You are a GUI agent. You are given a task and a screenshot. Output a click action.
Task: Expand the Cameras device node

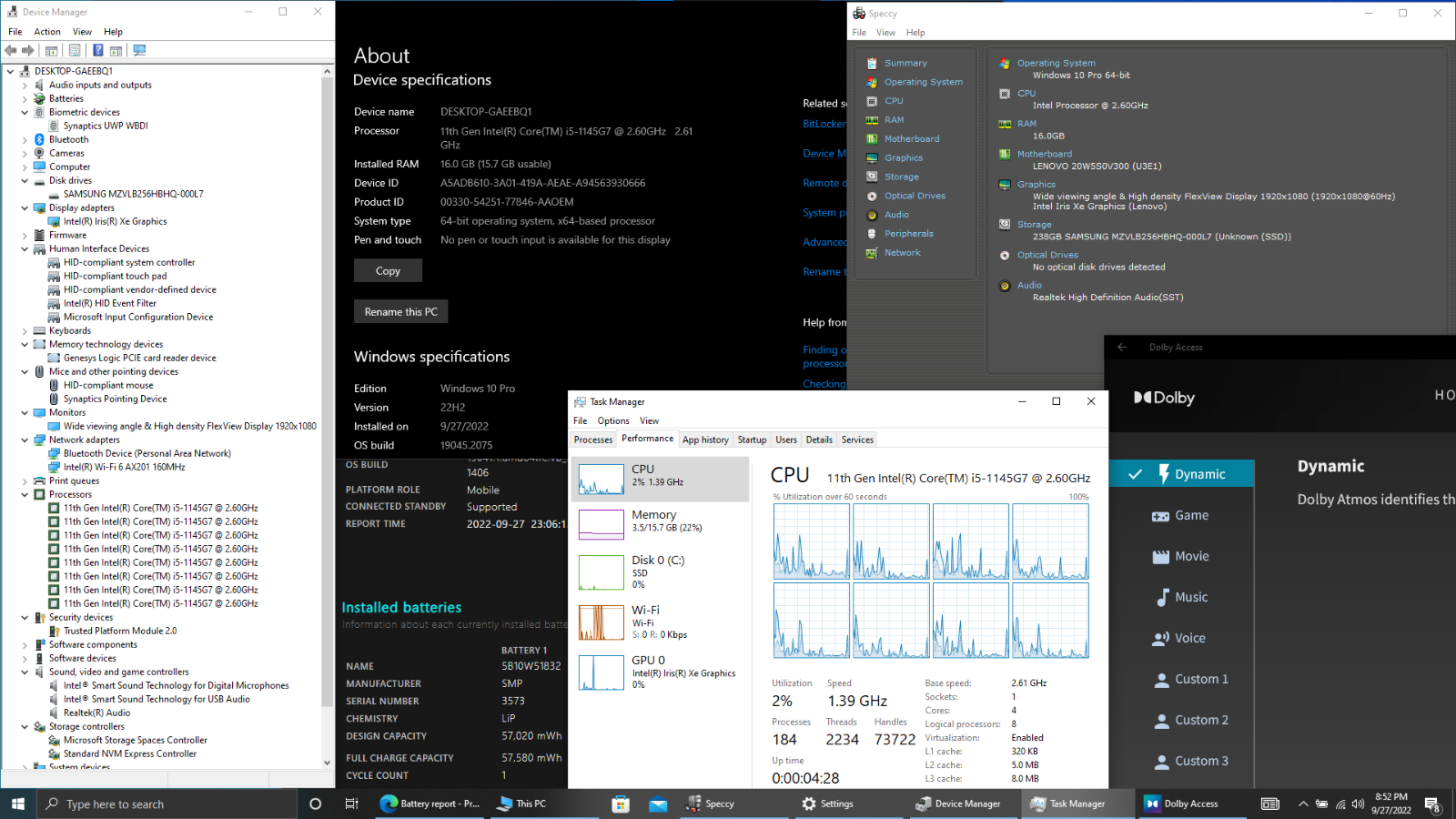(x=25, y=154)
